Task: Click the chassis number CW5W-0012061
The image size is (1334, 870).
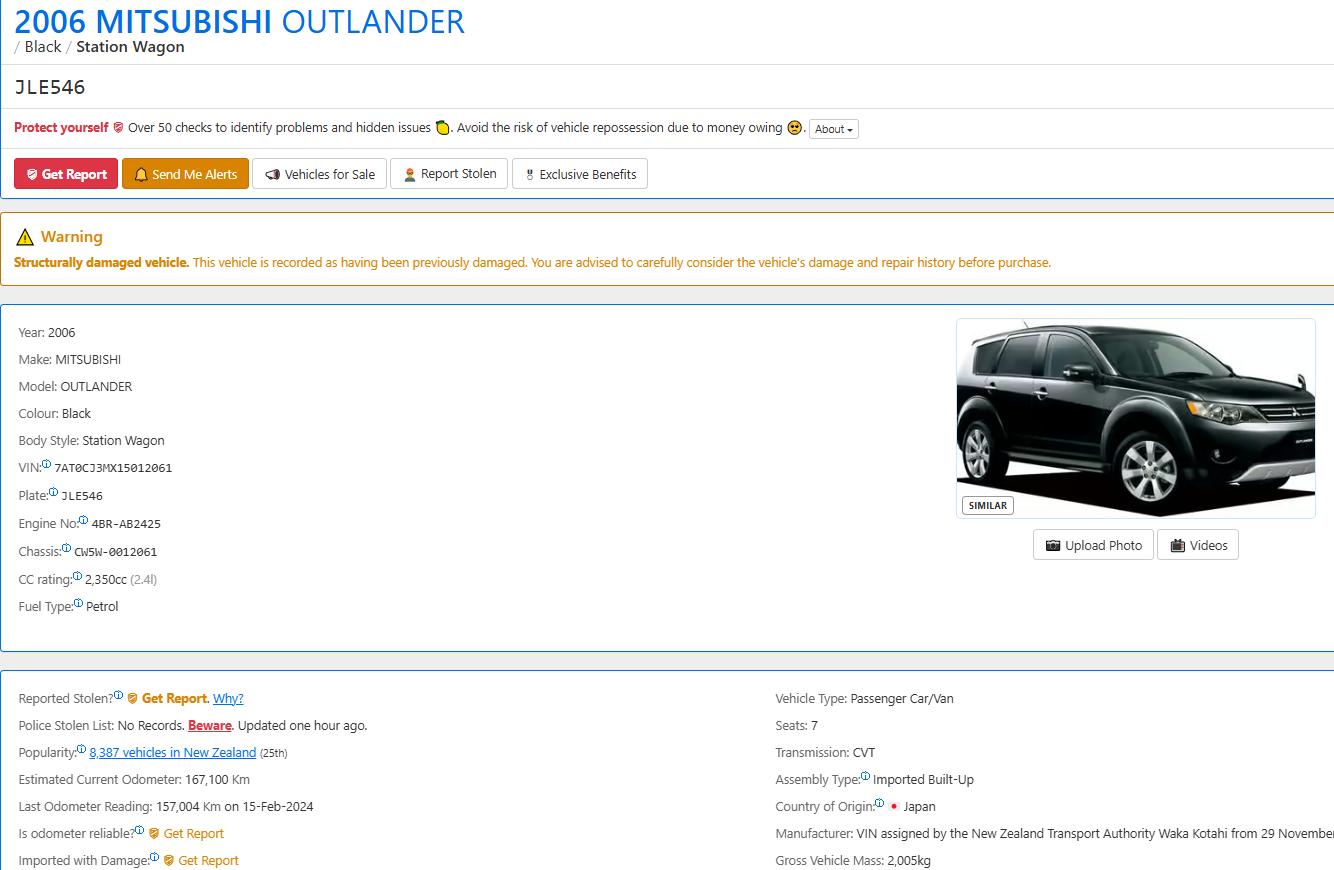Action: pos(115,552)
